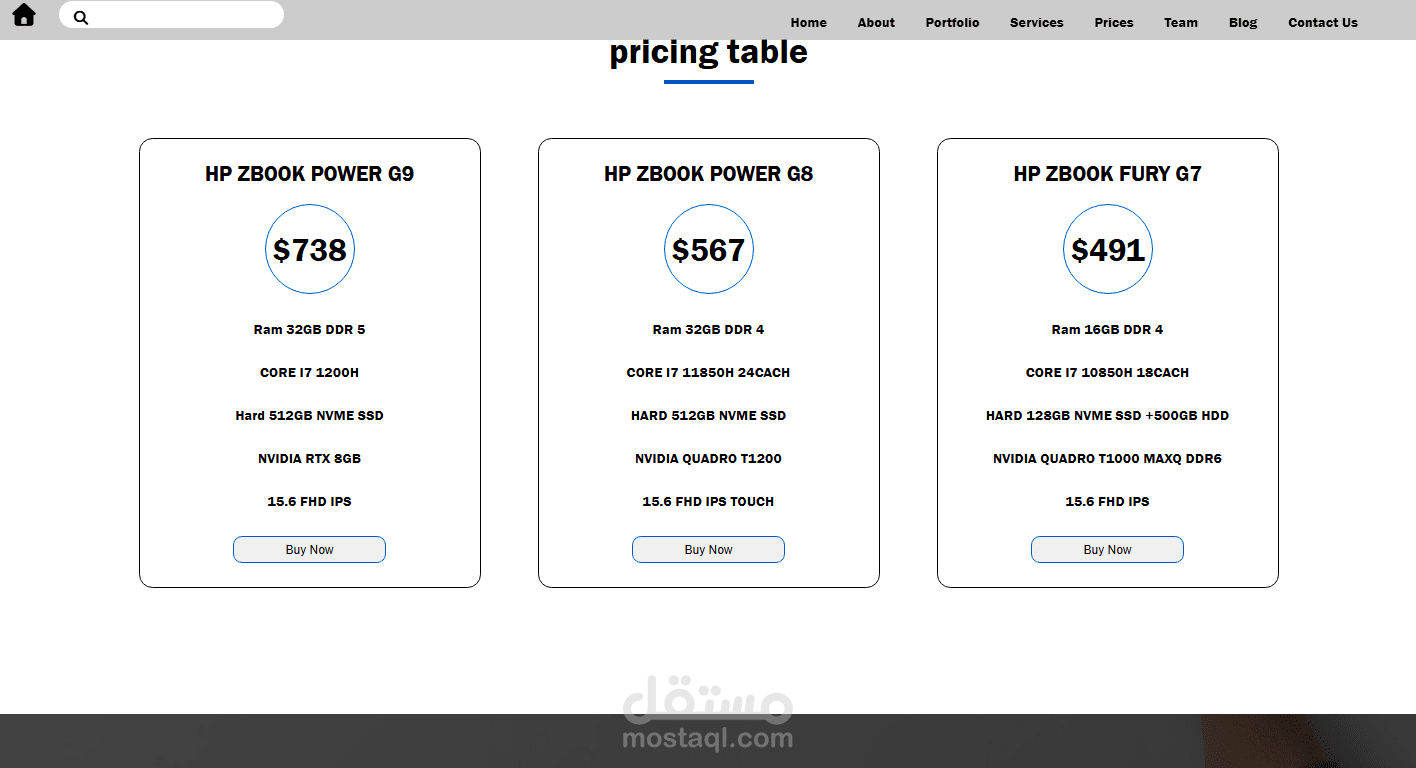This screenshot has height=768, width=1416.
Task: Select the HP ZBOOK POWER G8 title
Action: pyautogui.click(x=709, y=174)
